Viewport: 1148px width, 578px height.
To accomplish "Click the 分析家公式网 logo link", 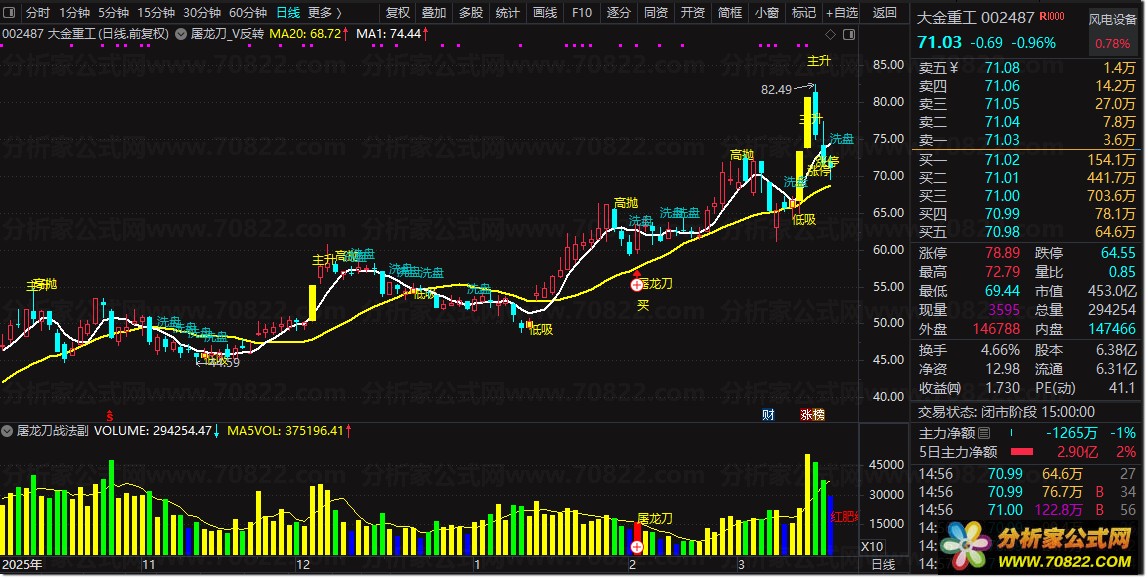I will tap(1040, 546).
